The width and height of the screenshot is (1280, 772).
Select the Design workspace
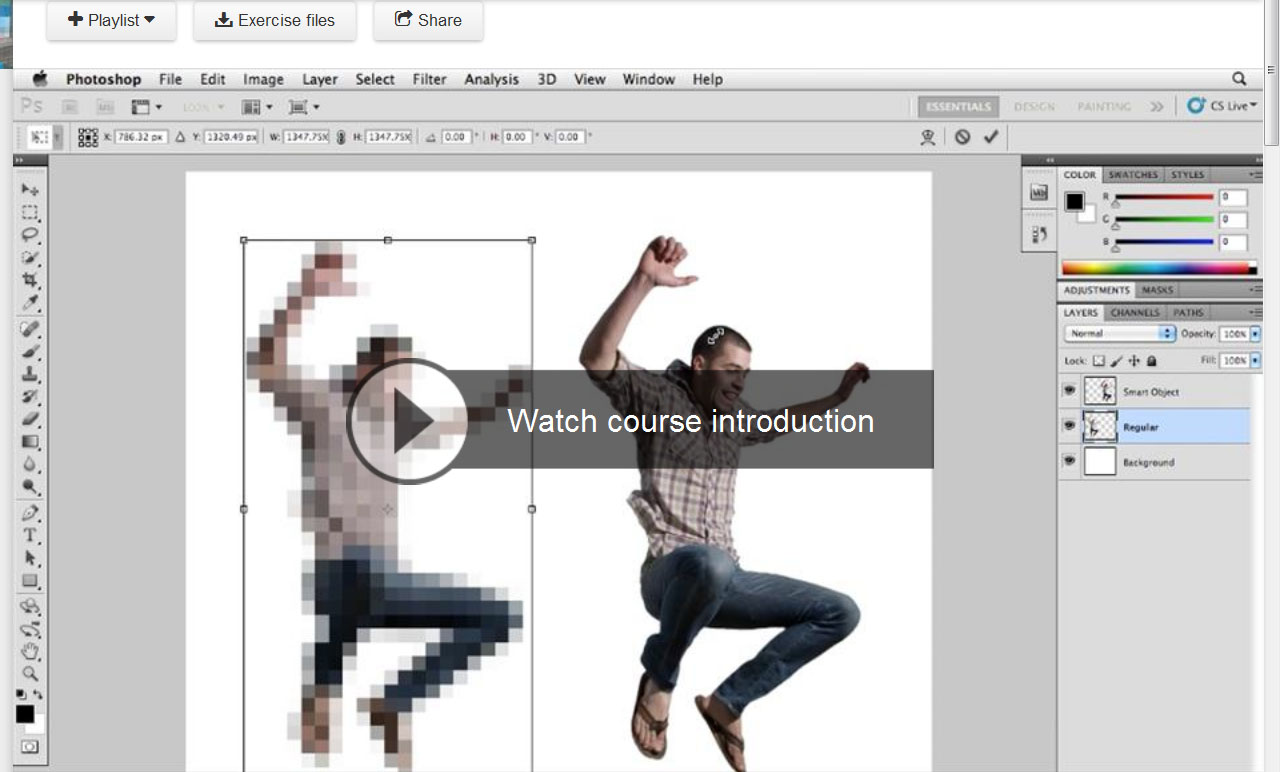click(1034, 106)
